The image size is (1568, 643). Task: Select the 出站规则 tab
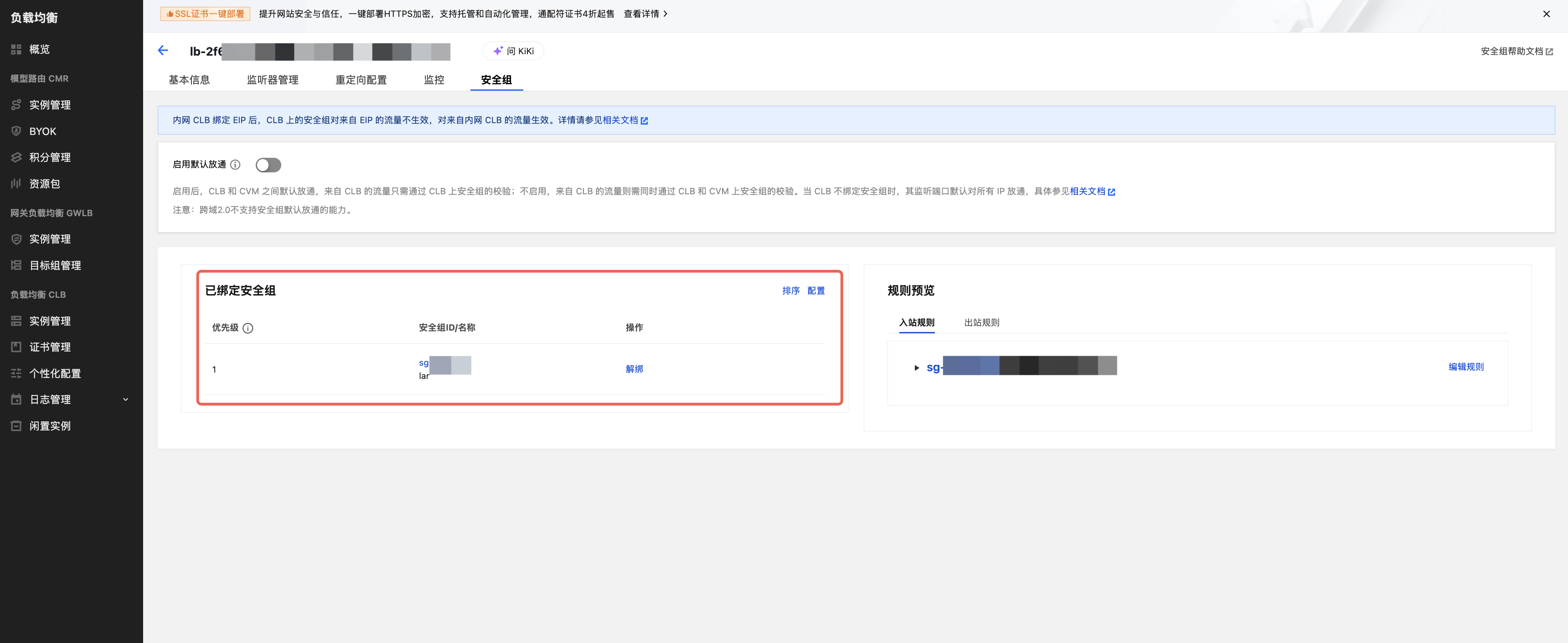click(982, 323)
